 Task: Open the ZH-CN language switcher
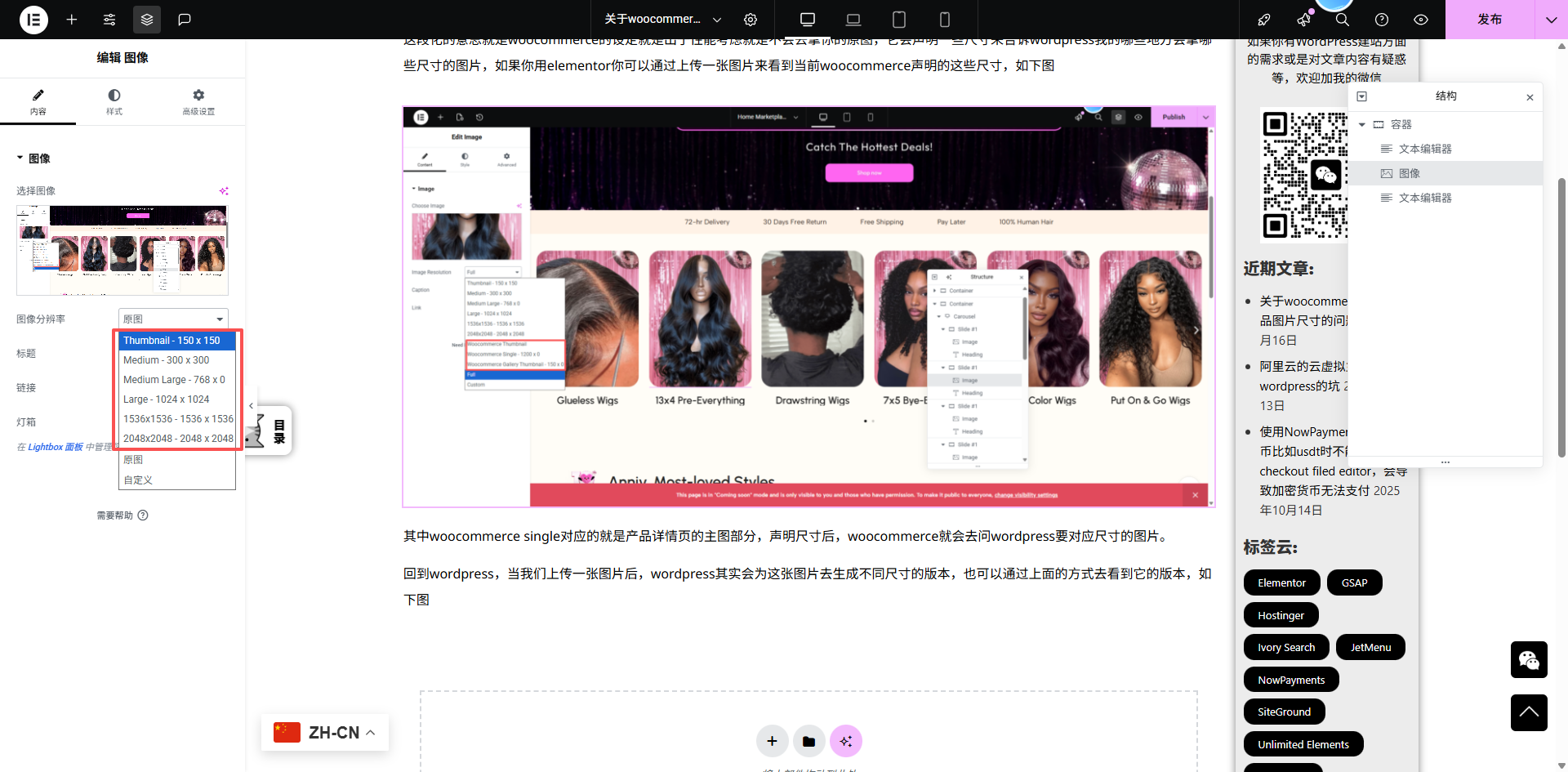click(325, 733)
